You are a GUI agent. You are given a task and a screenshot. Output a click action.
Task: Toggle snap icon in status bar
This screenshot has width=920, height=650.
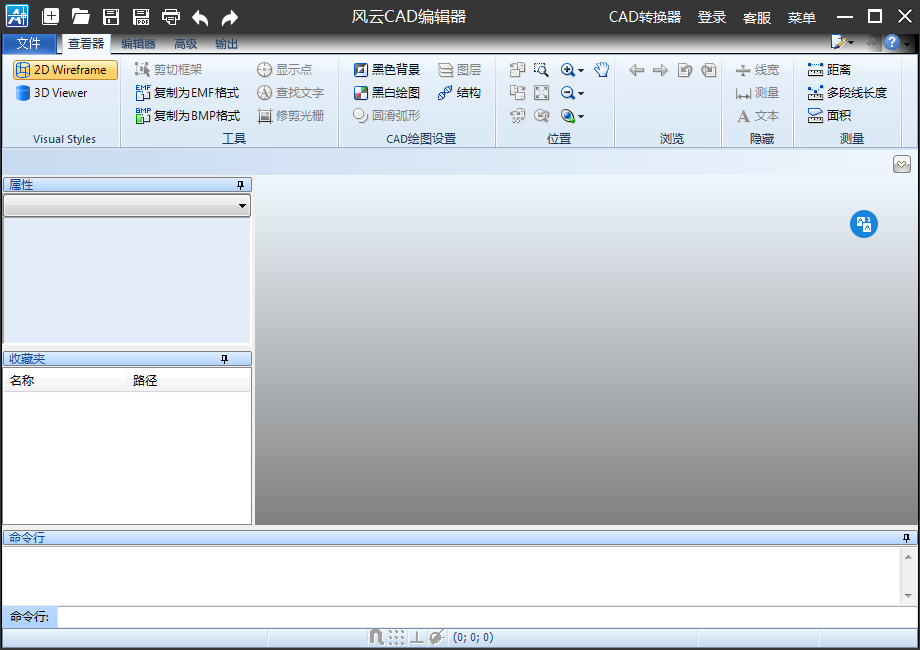tap(376, 637)
